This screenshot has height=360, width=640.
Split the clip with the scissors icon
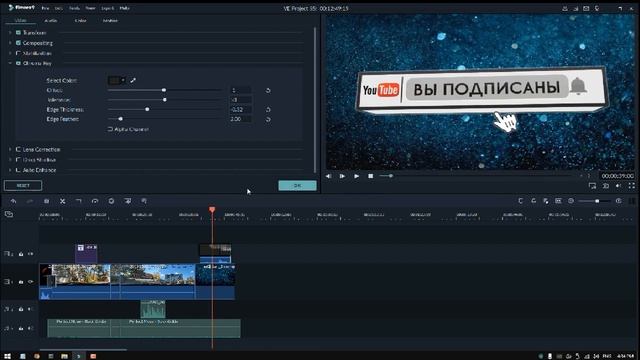click(x=62, y=201)
